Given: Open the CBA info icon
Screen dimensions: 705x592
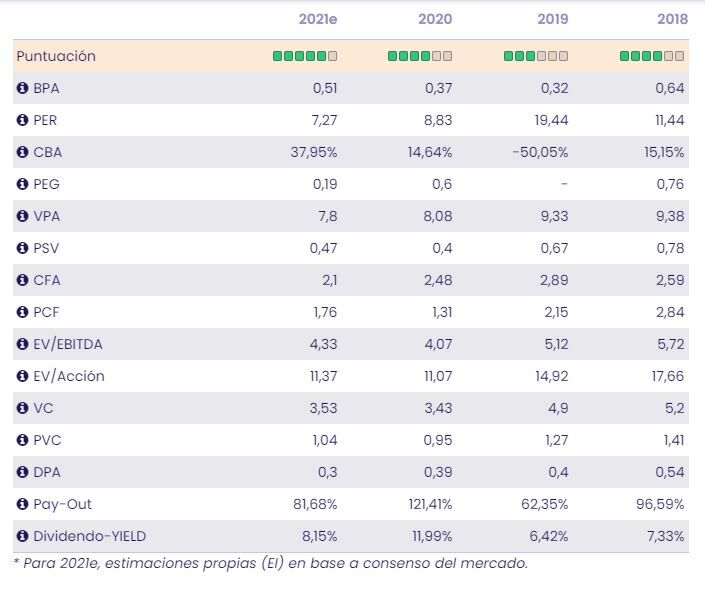Looking at the screenshot, I should 23,152.
